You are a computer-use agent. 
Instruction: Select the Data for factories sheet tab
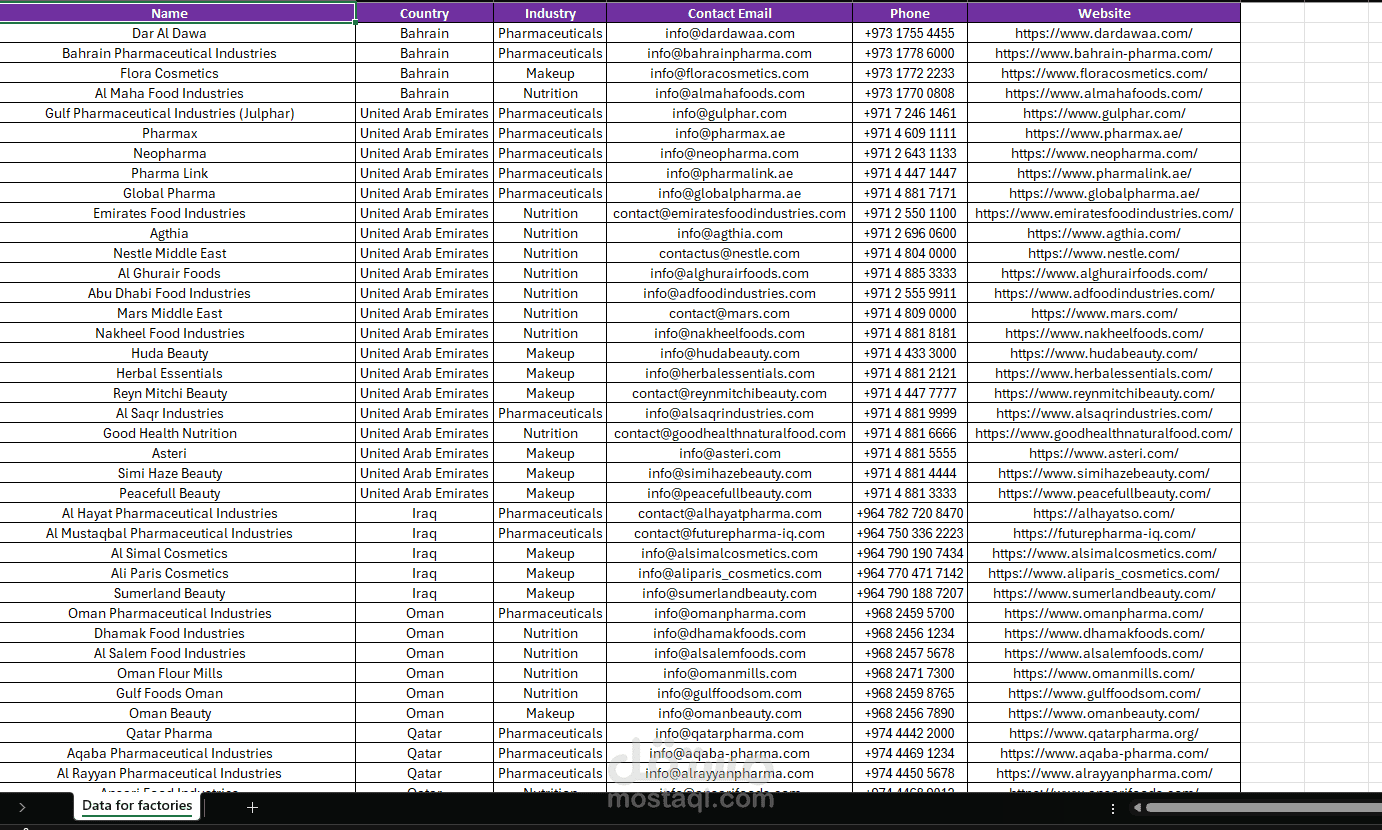point(137,806)
